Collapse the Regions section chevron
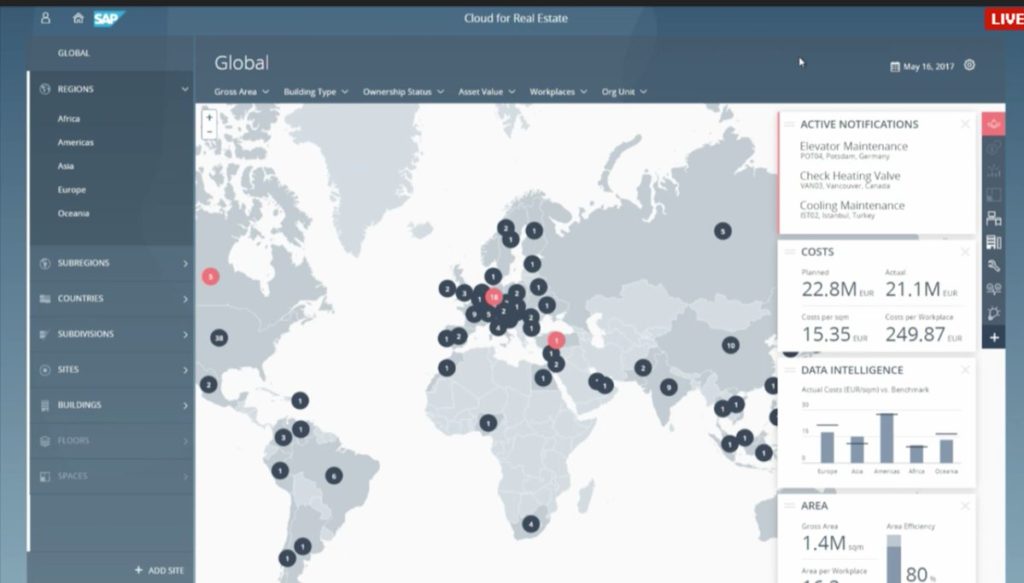The width and height of the screenshot is (1024, 583). pyautogui.click(x=185, y=89)
